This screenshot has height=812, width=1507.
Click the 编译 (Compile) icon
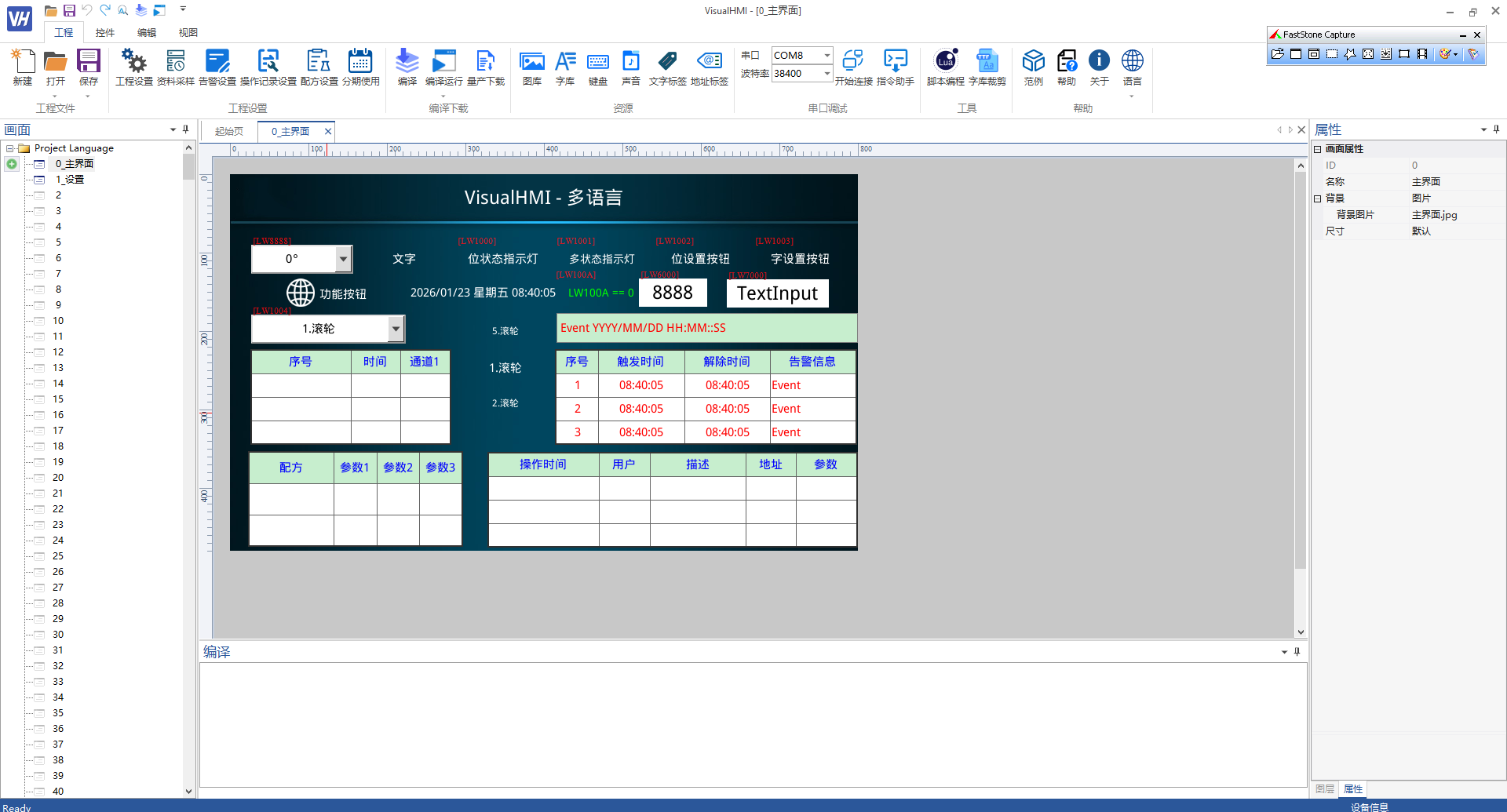pos(407,67)
